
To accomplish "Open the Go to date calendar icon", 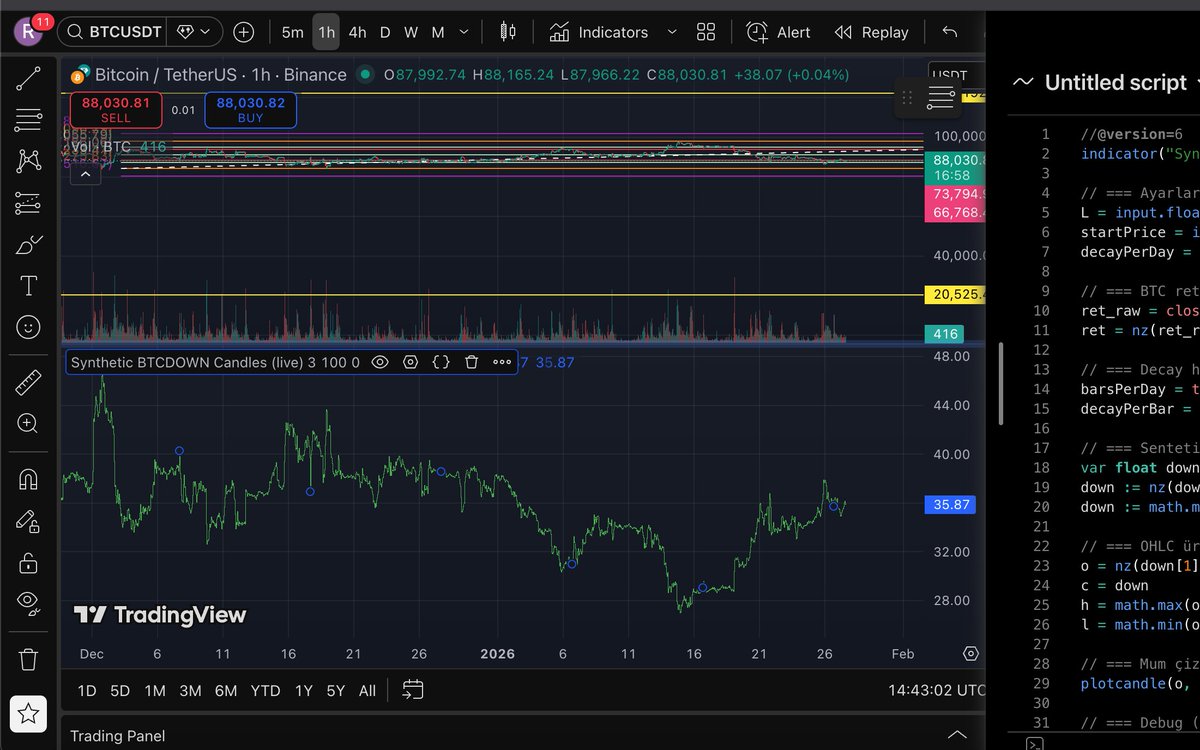I will coord(412,689).
